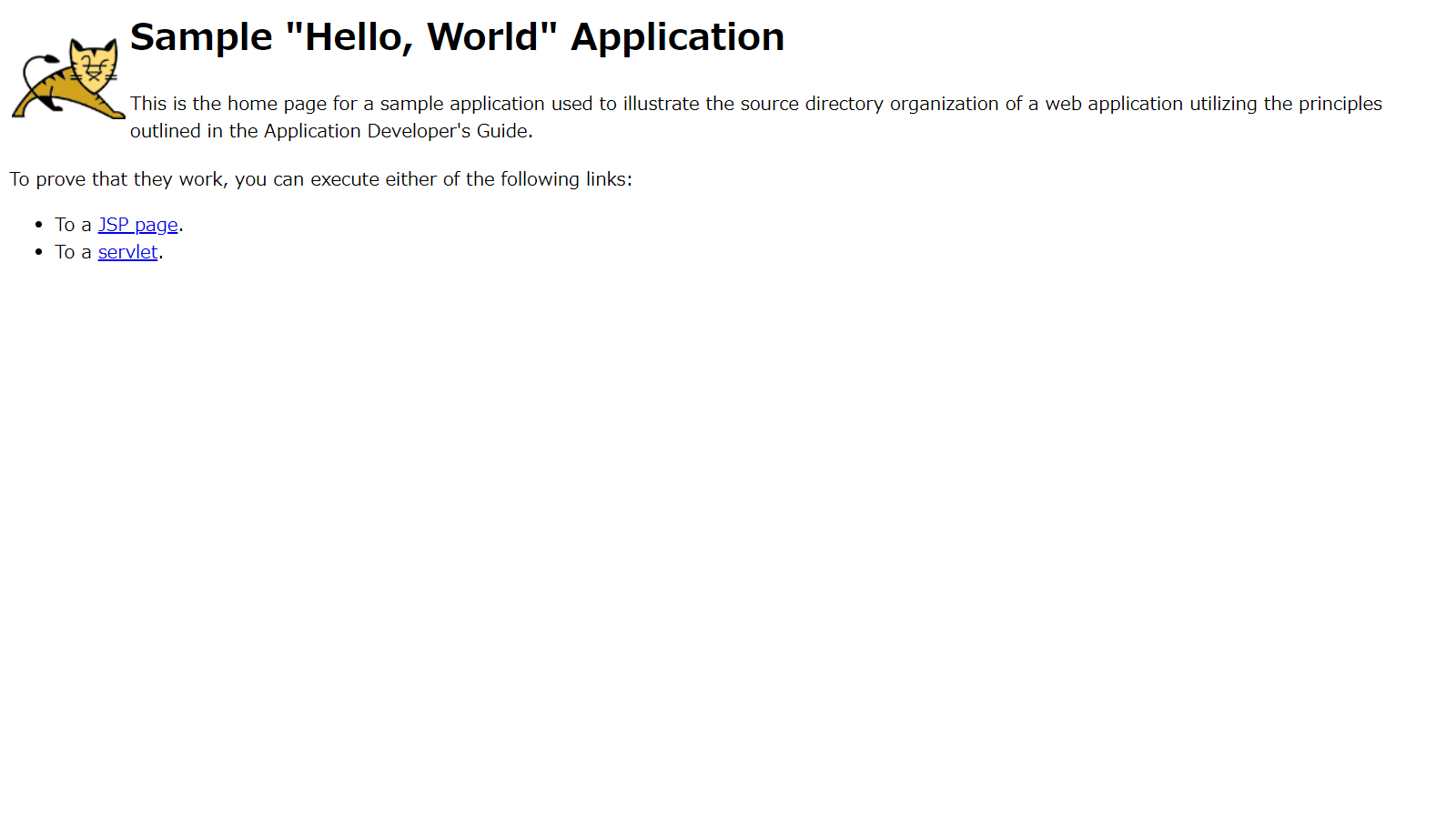Click "To a" text preceding JSP page link
The image size is (1456, 819).
73,225
